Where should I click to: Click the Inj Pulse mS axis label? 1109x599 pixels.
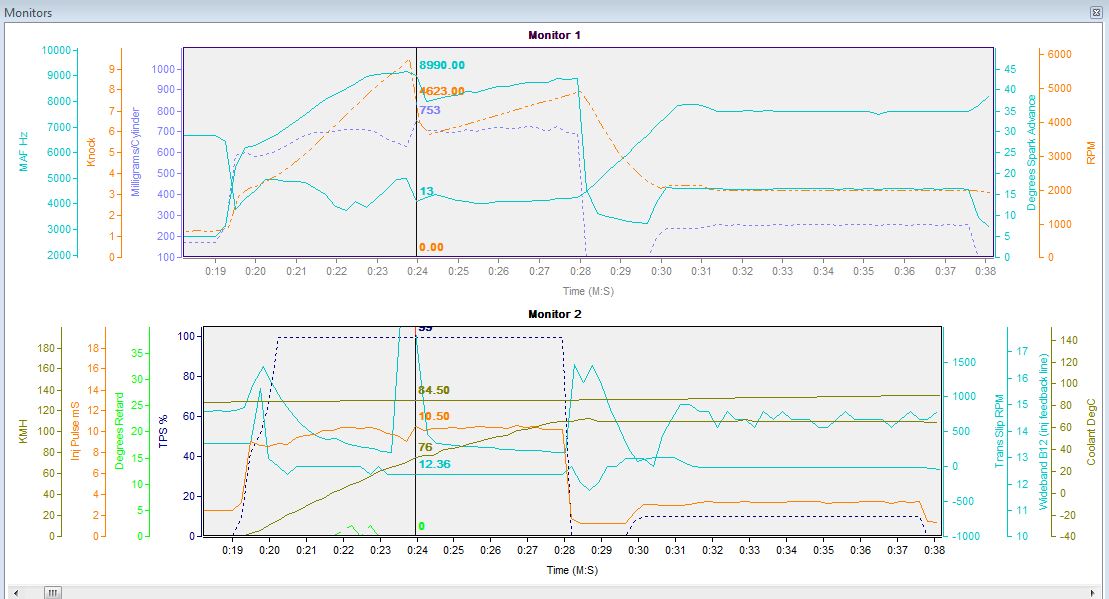pos(75,431)
